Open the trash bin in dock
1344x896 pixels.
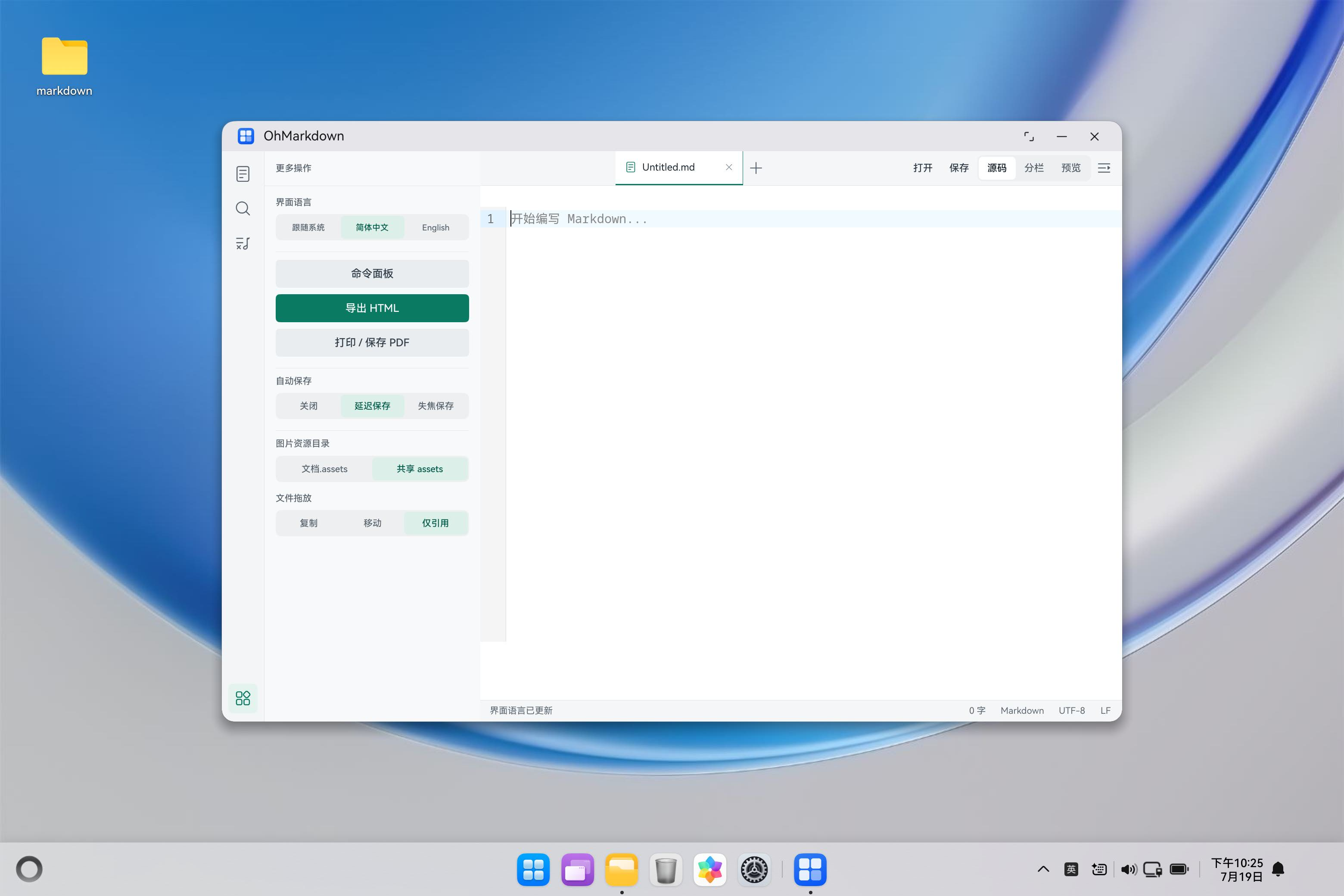666,870
